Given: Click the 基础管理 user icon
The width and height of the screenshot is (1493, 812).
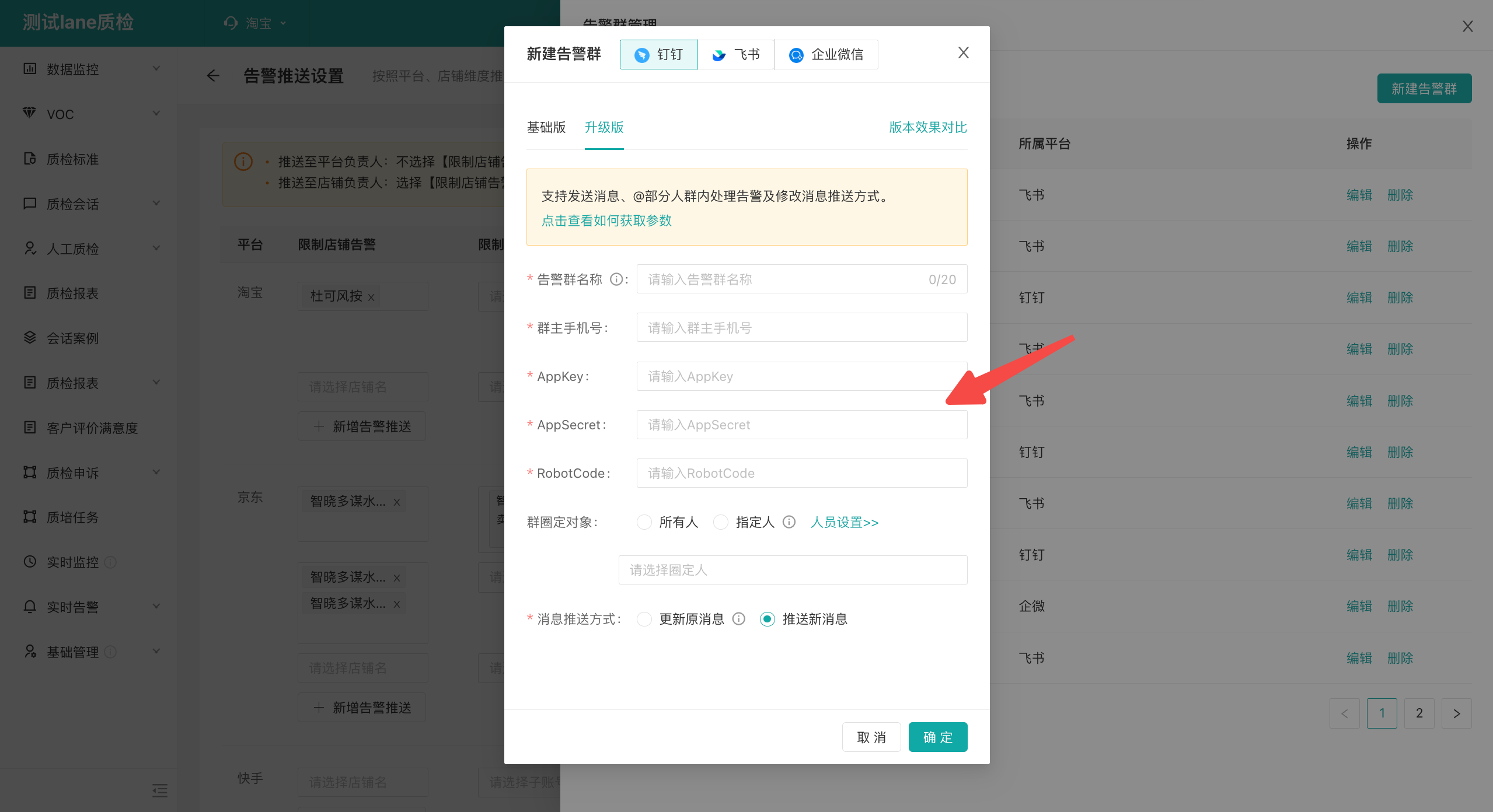Looking at the screenshot, I should tap(30, 652).
